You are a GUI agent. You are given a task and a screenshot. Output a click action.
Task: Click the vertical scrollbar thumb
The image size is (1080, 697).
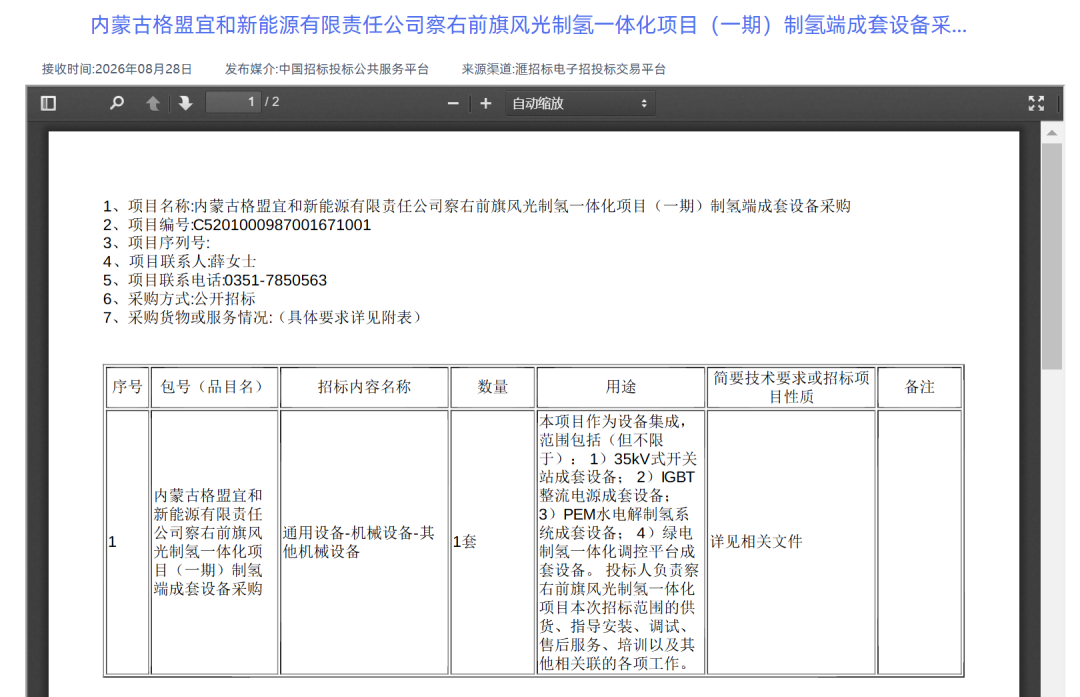[x=1052, y=257]
